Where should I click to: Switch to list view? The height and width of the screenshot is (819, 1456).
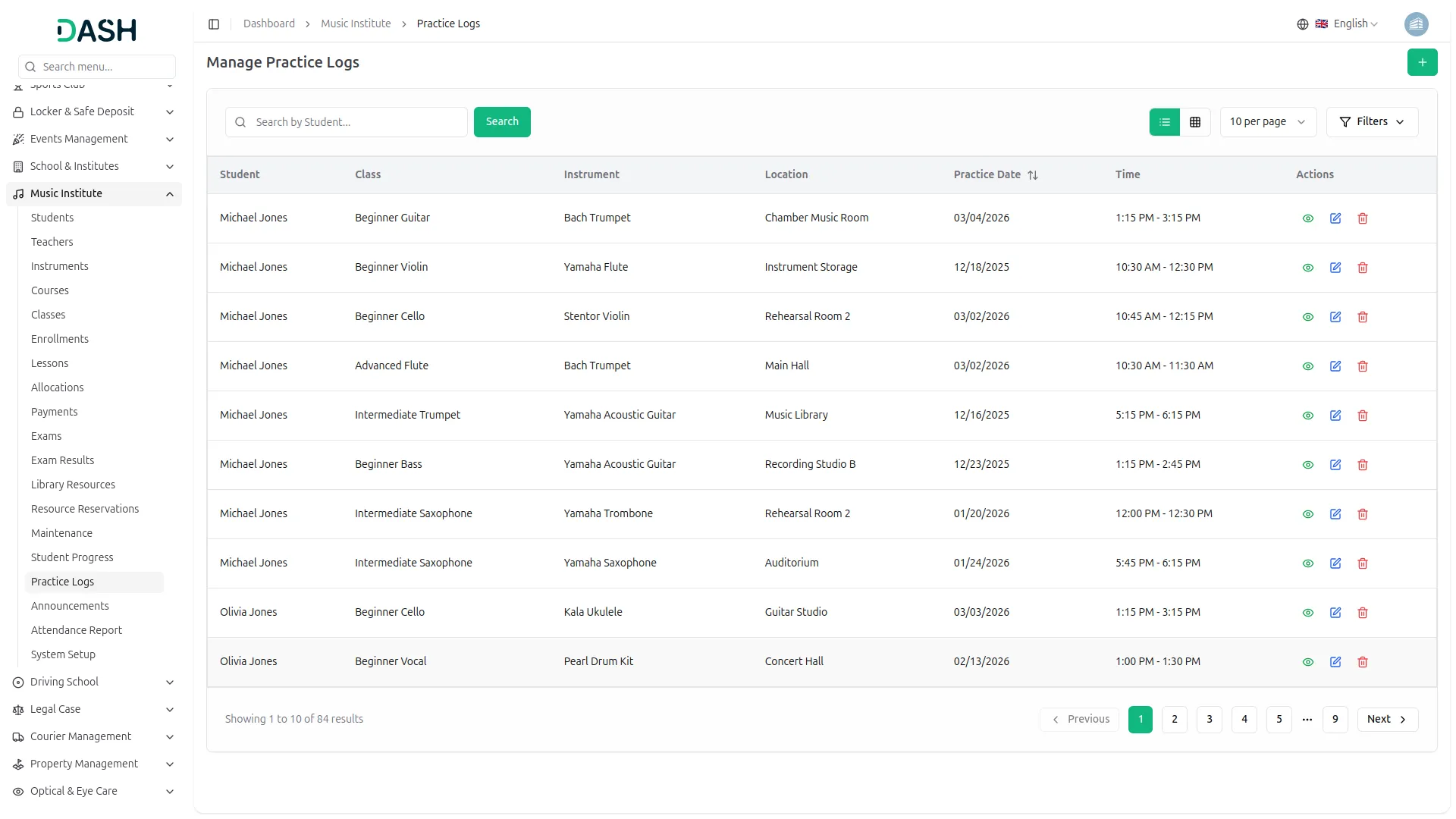1164,122
